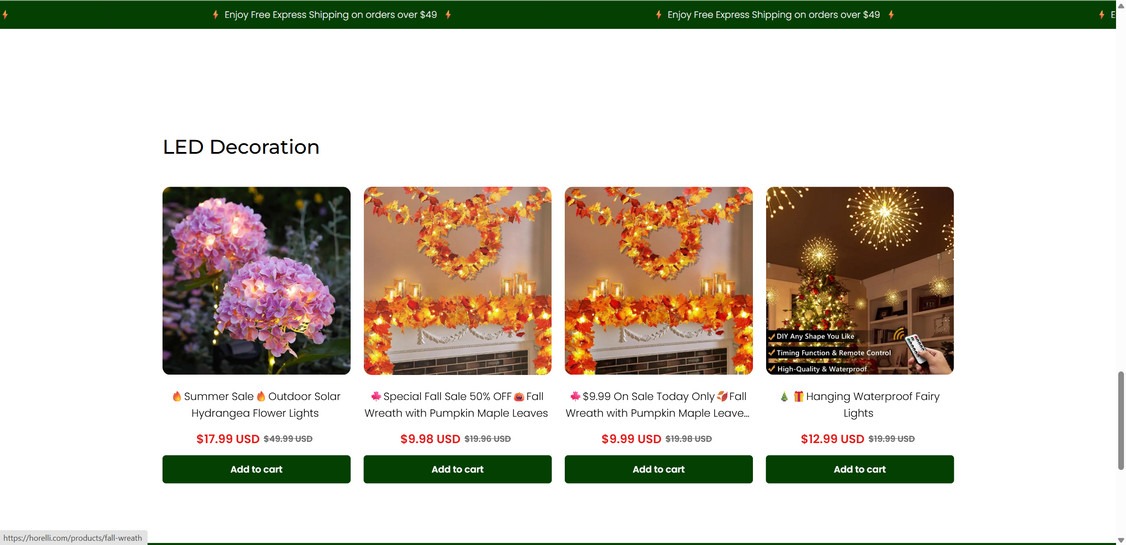Open the second Fall Wreath product image
Screen dimensions: 1126x545
[457, 281]
